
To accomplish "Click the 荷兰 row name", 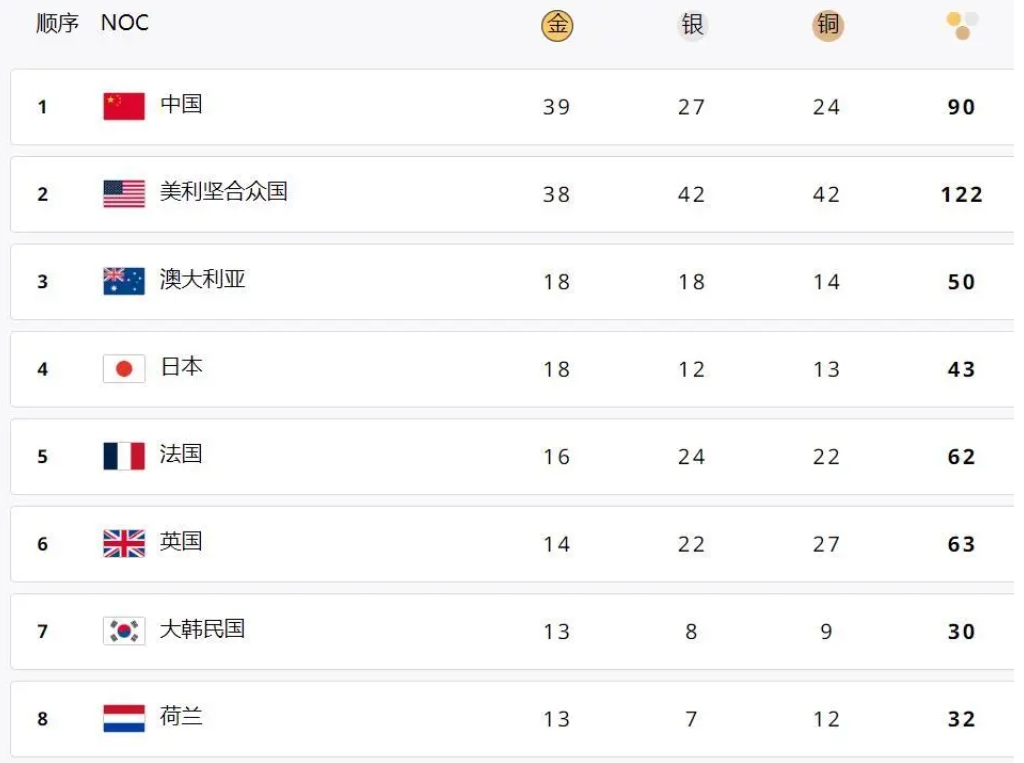I will (x=181, y=716).
